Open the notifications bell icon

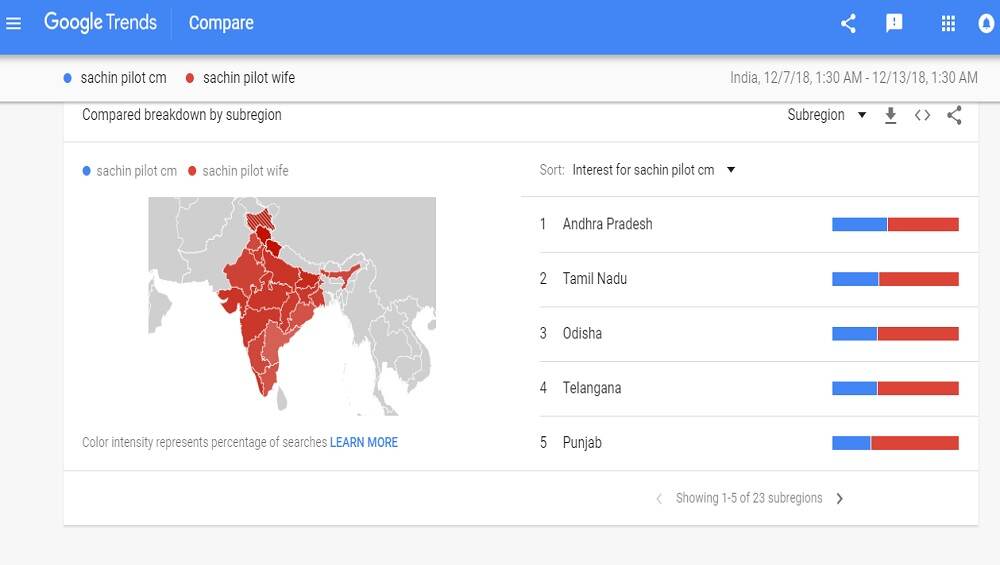point(986,24)
